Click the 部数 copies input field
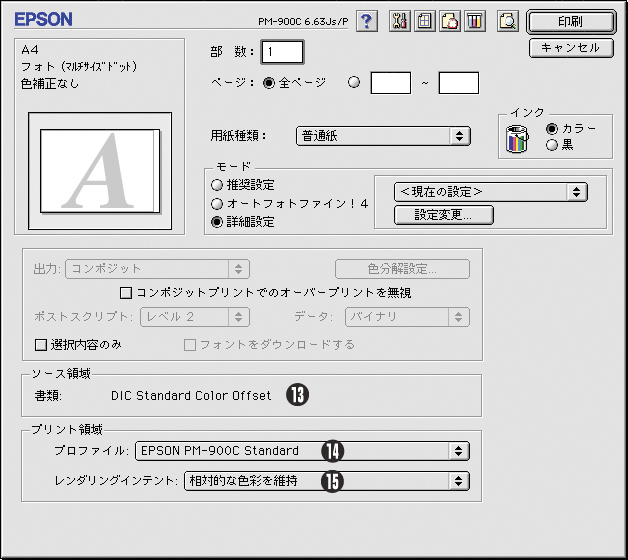Viewport: 628px width, 560px height. click(x=283, y=51)
